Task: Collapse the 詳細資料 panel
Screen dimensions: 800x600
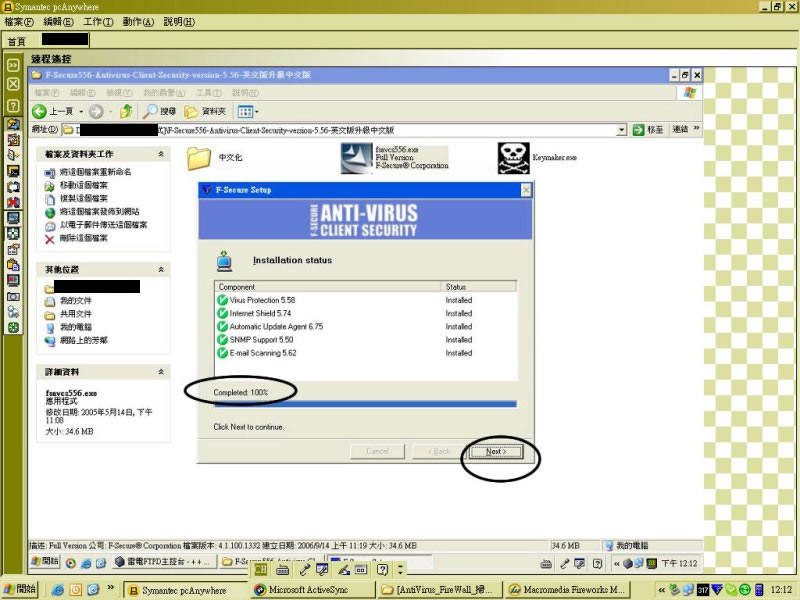Action: coord(161,371)
